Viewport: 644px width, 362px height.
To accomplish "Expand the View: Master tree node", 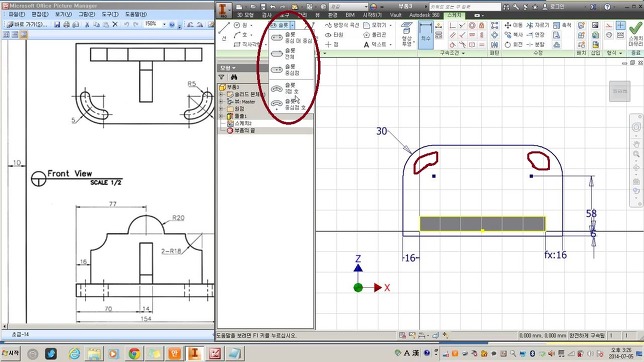I will (222, 101).
